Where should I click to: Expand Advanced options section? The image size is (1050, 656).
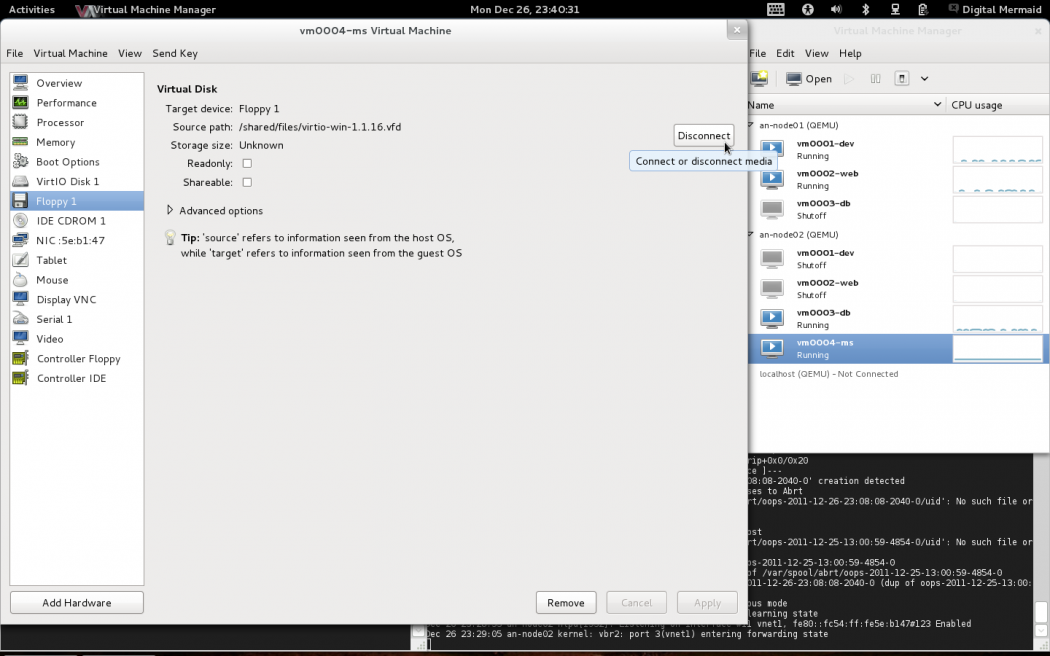tap(170, 211)
